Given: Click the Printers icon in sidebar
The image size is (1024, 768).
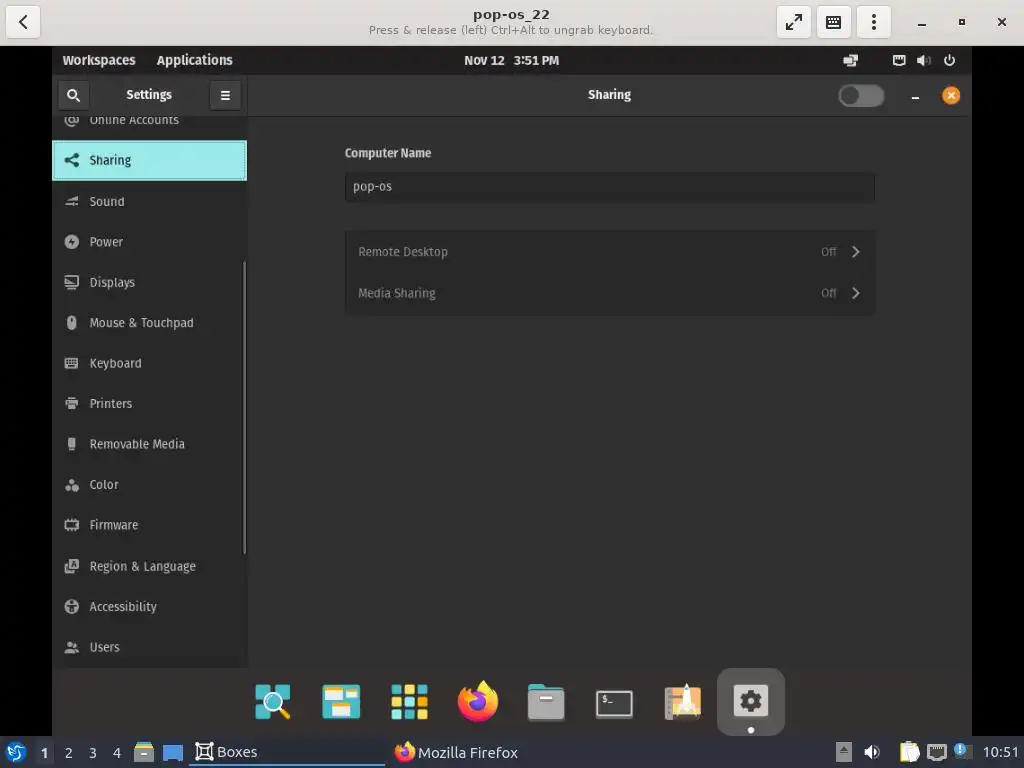Looking at the screenshot, I should click(x=72, y=404).
